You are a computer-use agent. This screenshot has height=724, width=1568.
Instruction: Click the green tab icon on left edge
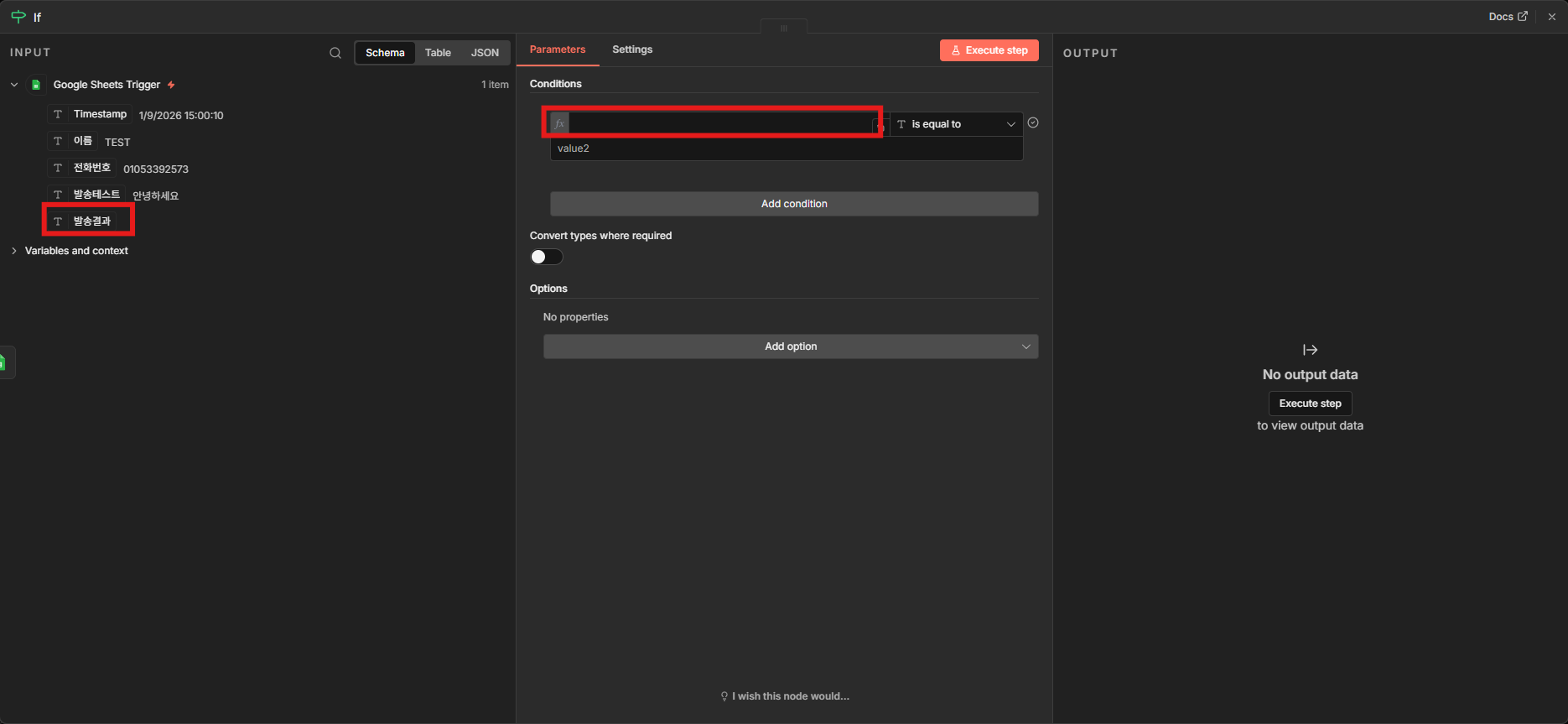click(x=4, y=362)
